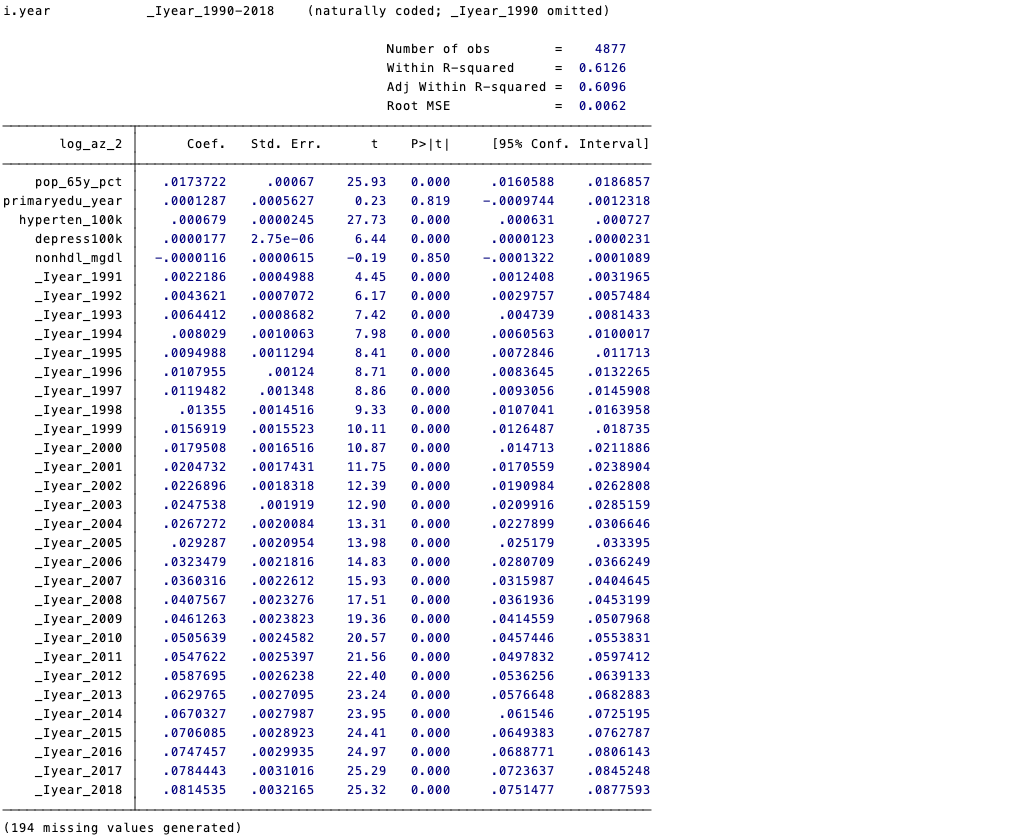The width and height of the screenshot is (1015, 836).
Task: Click the log_az_2 dependent variable header
Action: pos(90,144)
